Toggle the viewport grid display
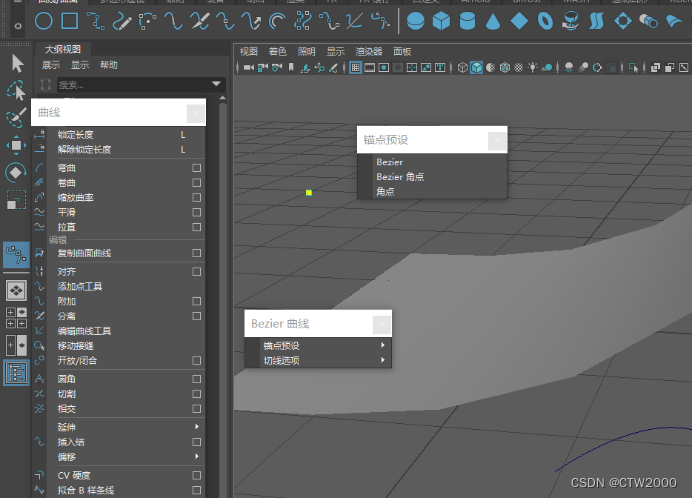 (x=355, y=68)
